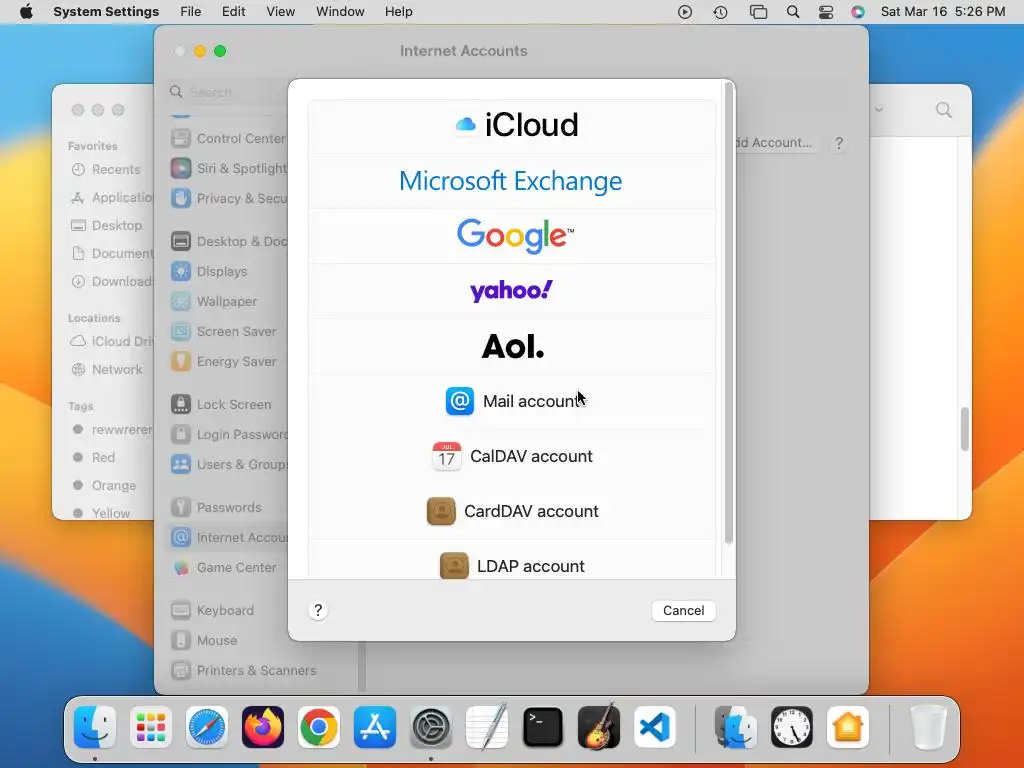Open Time Machine menu bar icon

pyautogui.click(x=720, y=12)
